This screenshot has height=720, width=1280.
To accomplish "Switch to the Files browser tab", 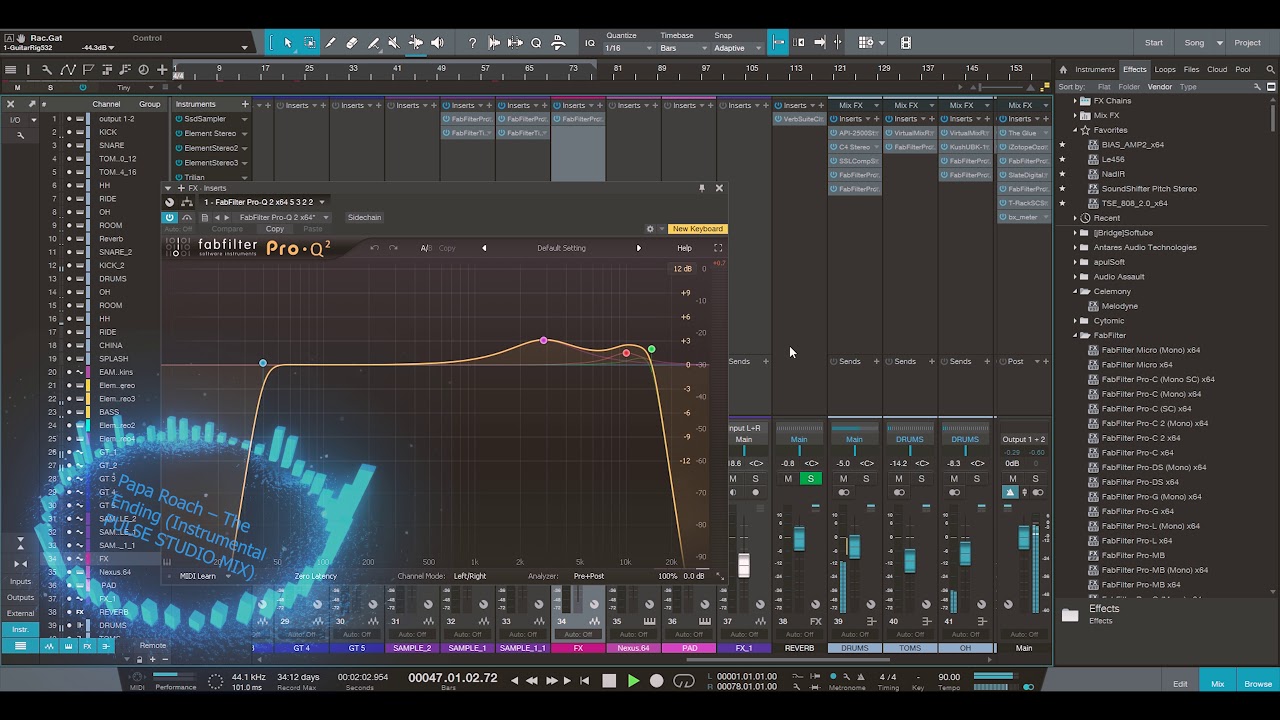I will pos(1191,70).
